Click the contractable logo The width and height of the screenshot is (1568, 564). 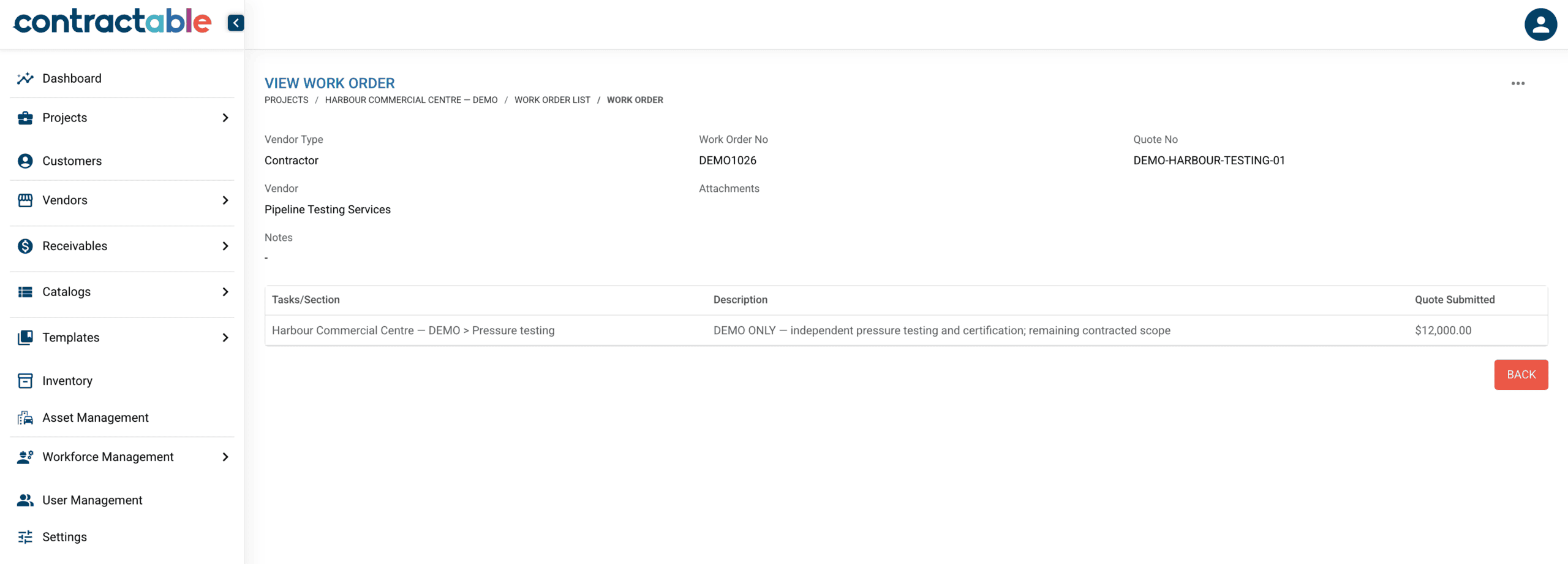point(113,21)
